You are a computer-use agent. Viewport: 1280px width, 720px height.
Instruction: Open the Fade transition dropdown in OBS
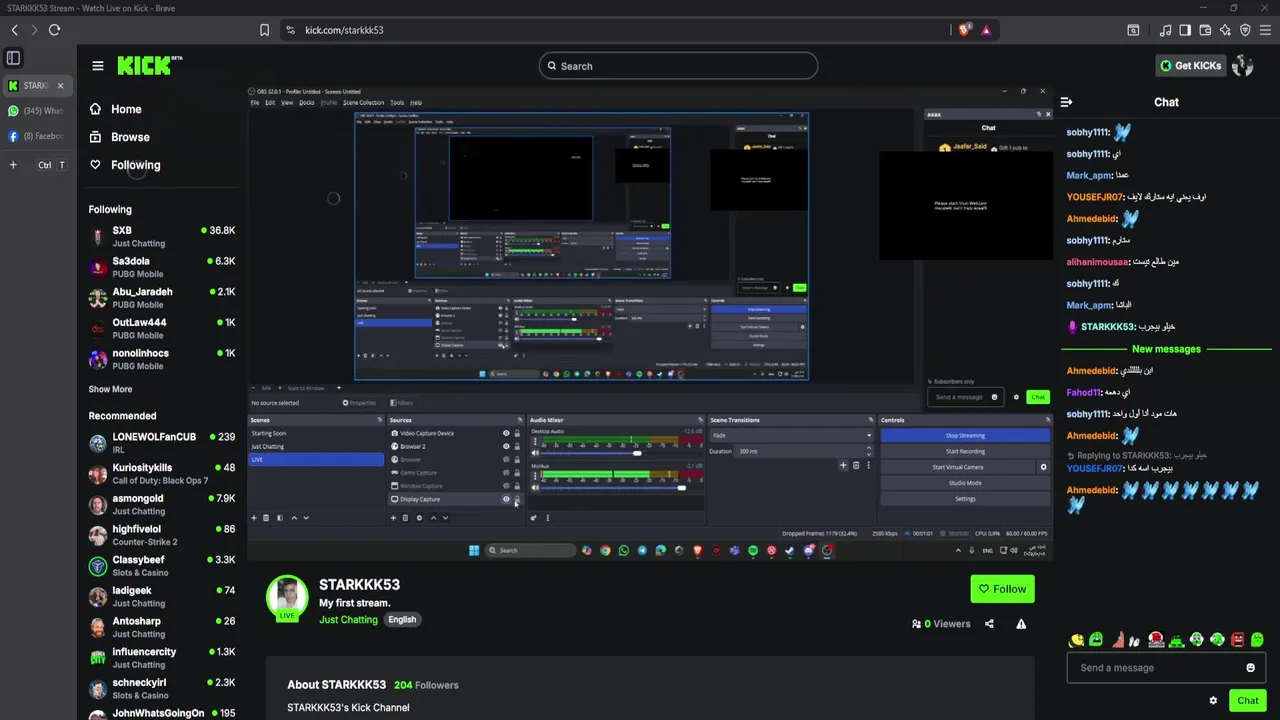coord(791,436)
